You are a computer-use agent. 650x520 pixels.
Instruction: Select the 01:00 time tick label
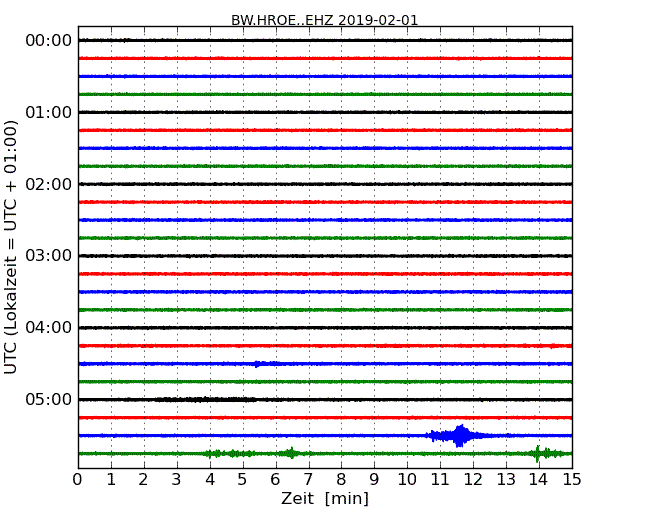[49, 112]
